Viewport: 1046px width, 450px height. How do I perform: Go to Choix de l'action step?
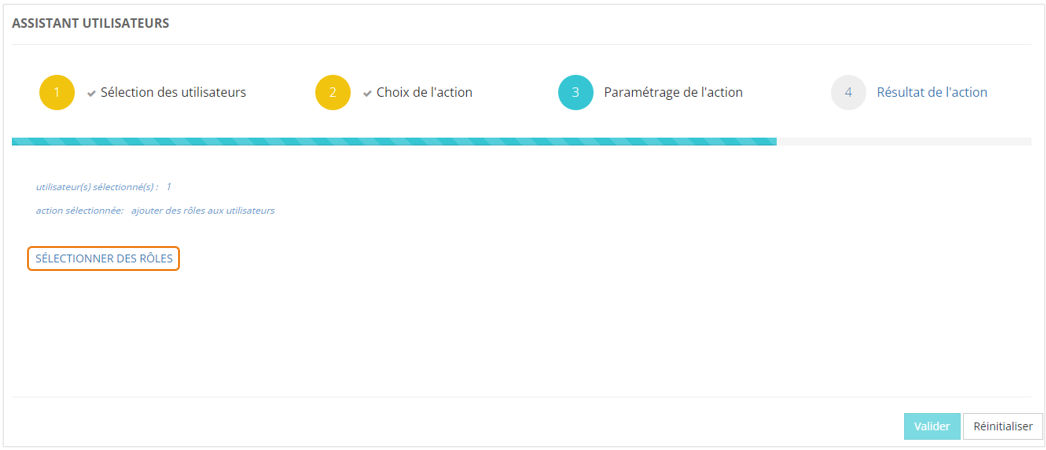[x=424, y=92]
